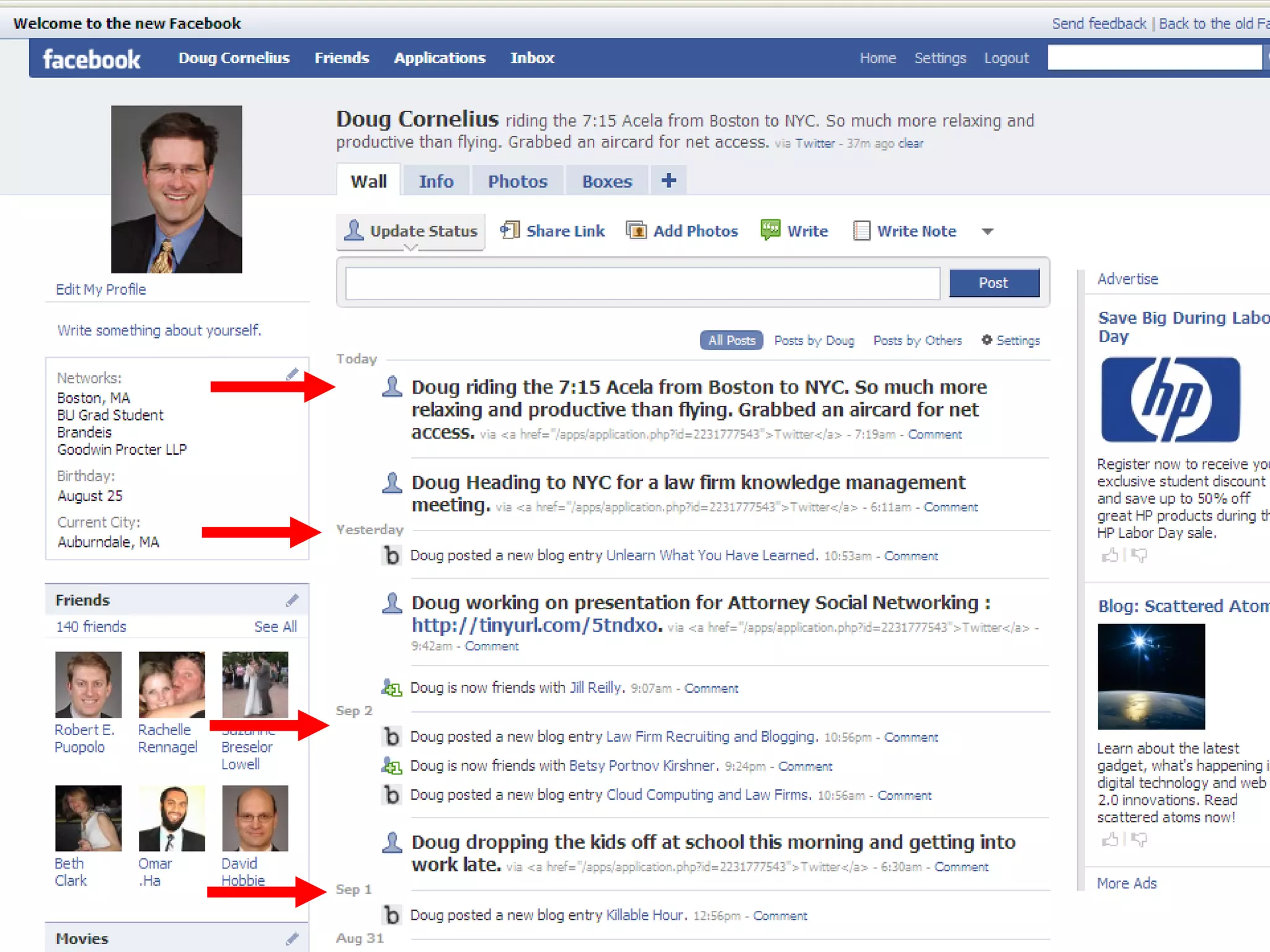Switch to the Info tab
This screenshot has width=1270, height=952.
click(436, 182)
